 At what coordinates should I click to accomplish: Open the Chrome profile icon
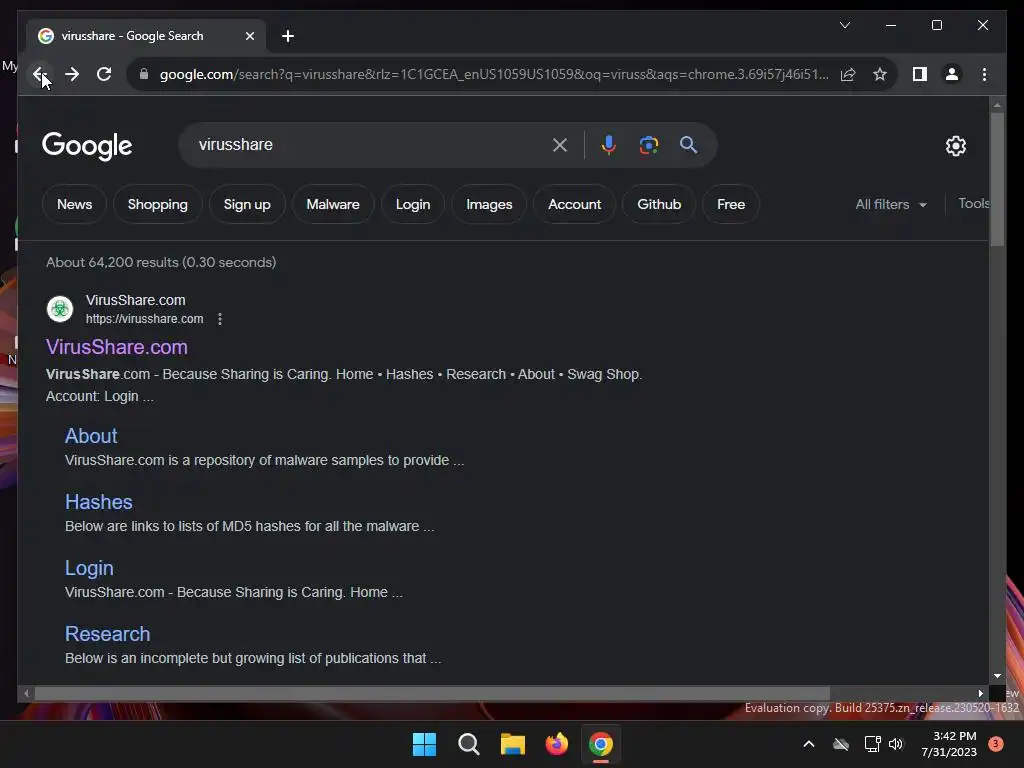point(952,74)
